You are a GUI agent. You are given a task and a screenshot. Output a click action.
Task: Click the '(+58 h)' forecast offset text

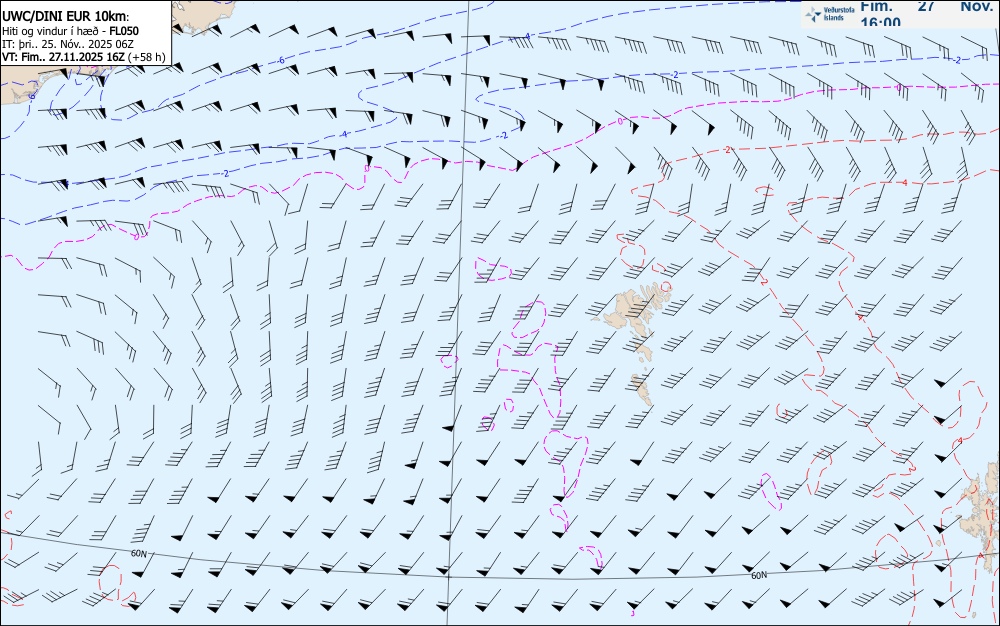[x=147, y=57]
